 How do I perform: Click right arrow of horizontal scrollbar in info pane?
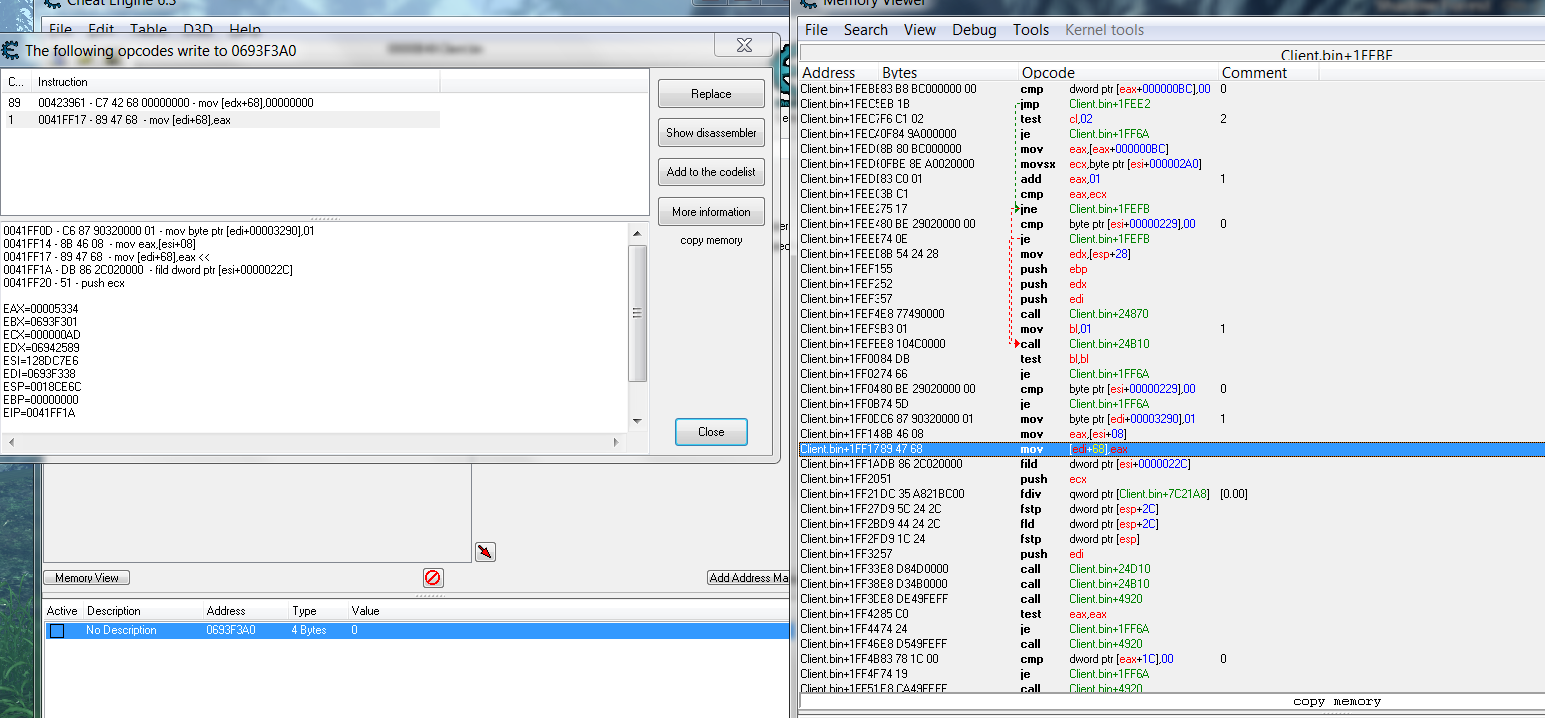point(618,441)
